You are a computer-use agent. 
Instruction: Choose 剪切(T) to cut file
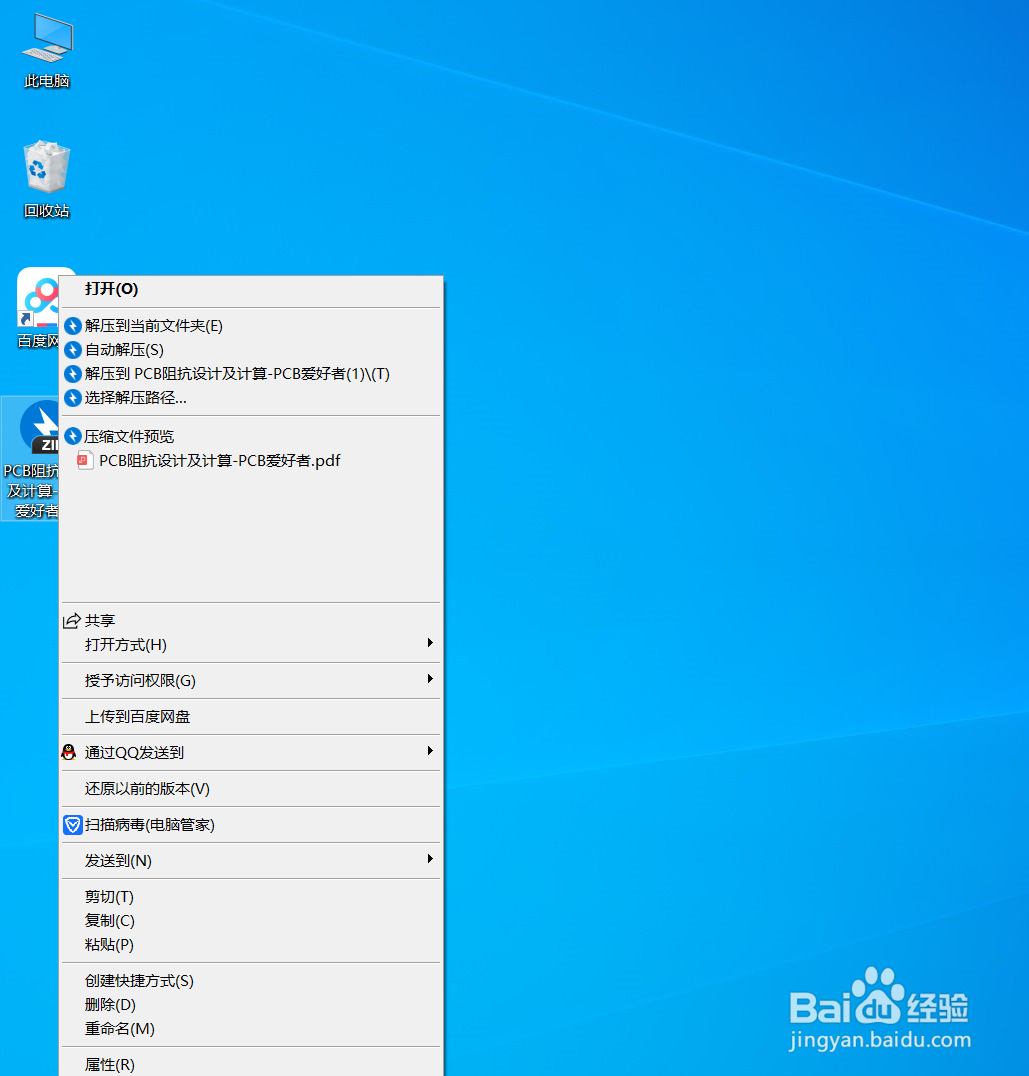click(250, 897)
